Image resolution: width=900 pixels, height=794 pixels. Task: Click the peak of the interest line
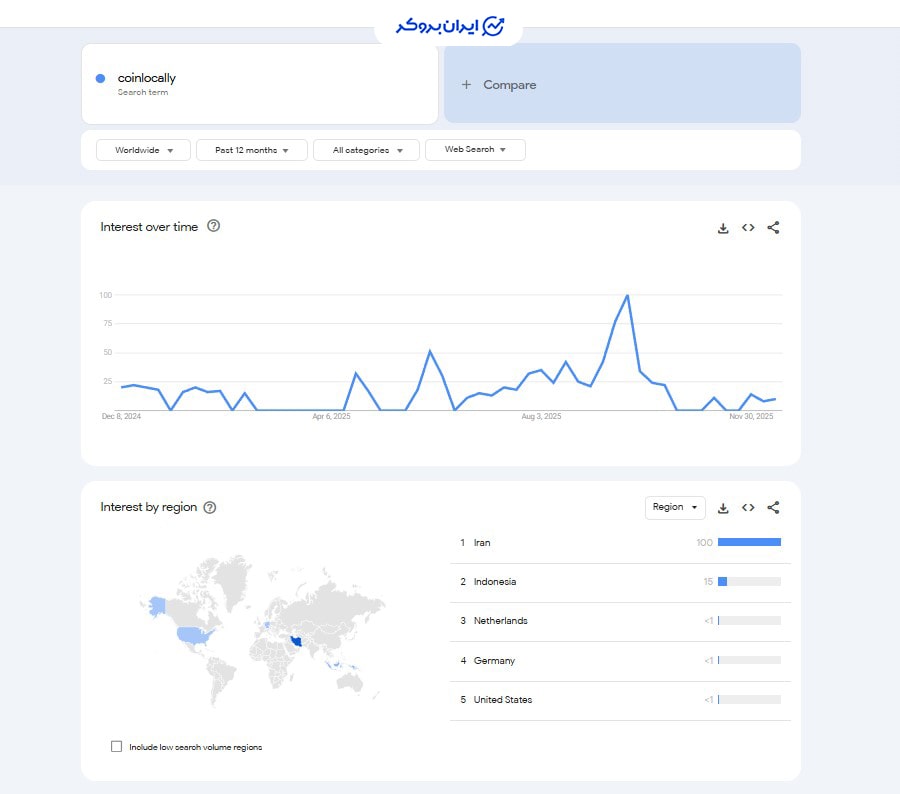pyautogui.click(x=627, y=295)
